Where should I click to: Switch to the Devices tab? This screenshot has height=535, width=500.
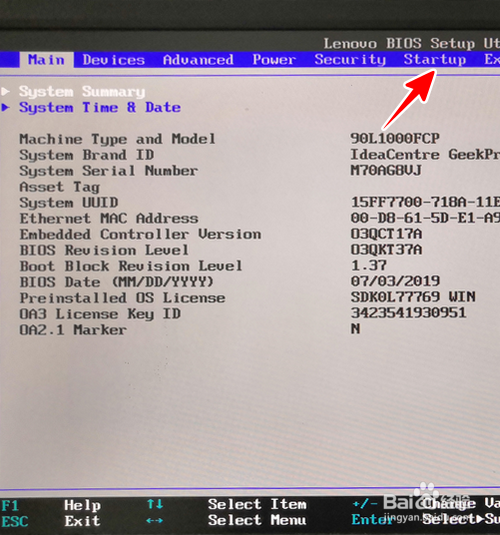(x=114, y=60)
